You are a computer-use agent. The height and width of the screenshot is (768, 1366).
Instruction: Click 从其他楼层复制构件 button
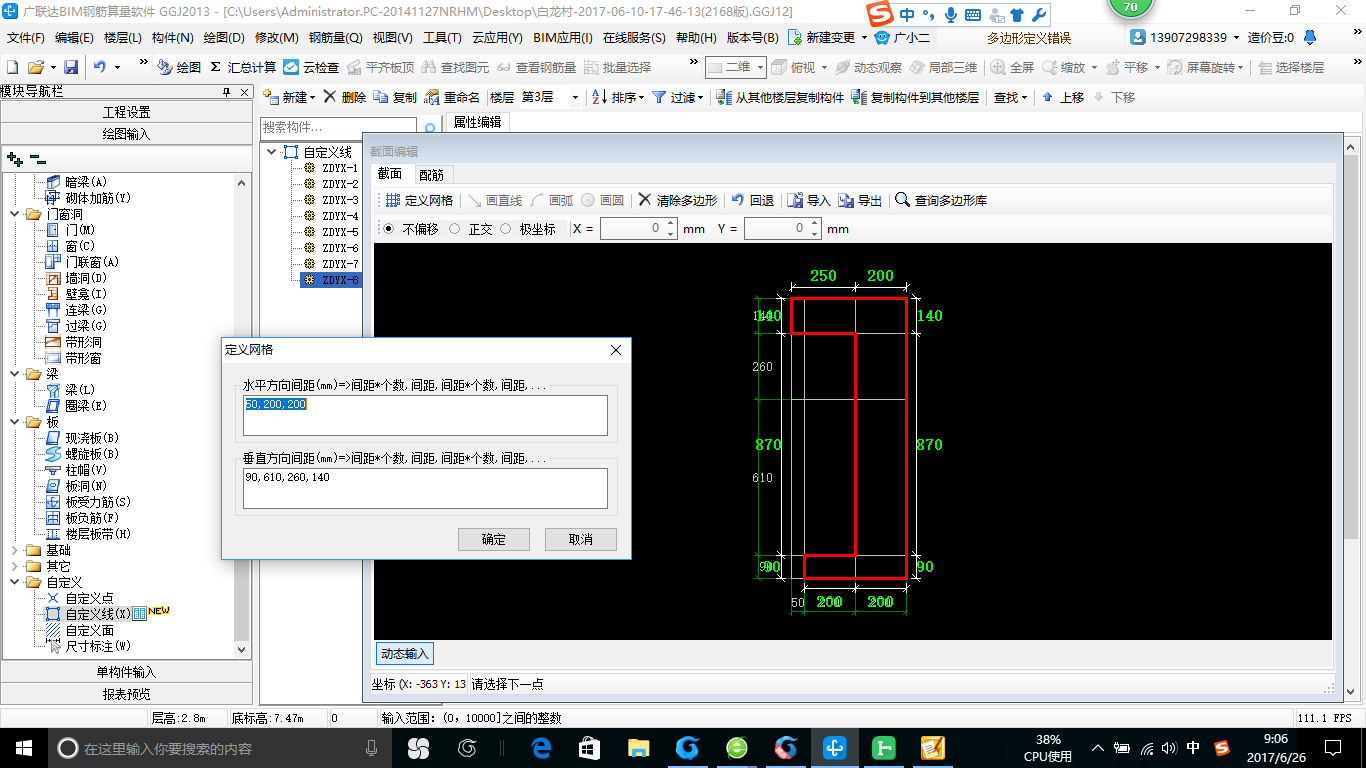click(781, 97)
